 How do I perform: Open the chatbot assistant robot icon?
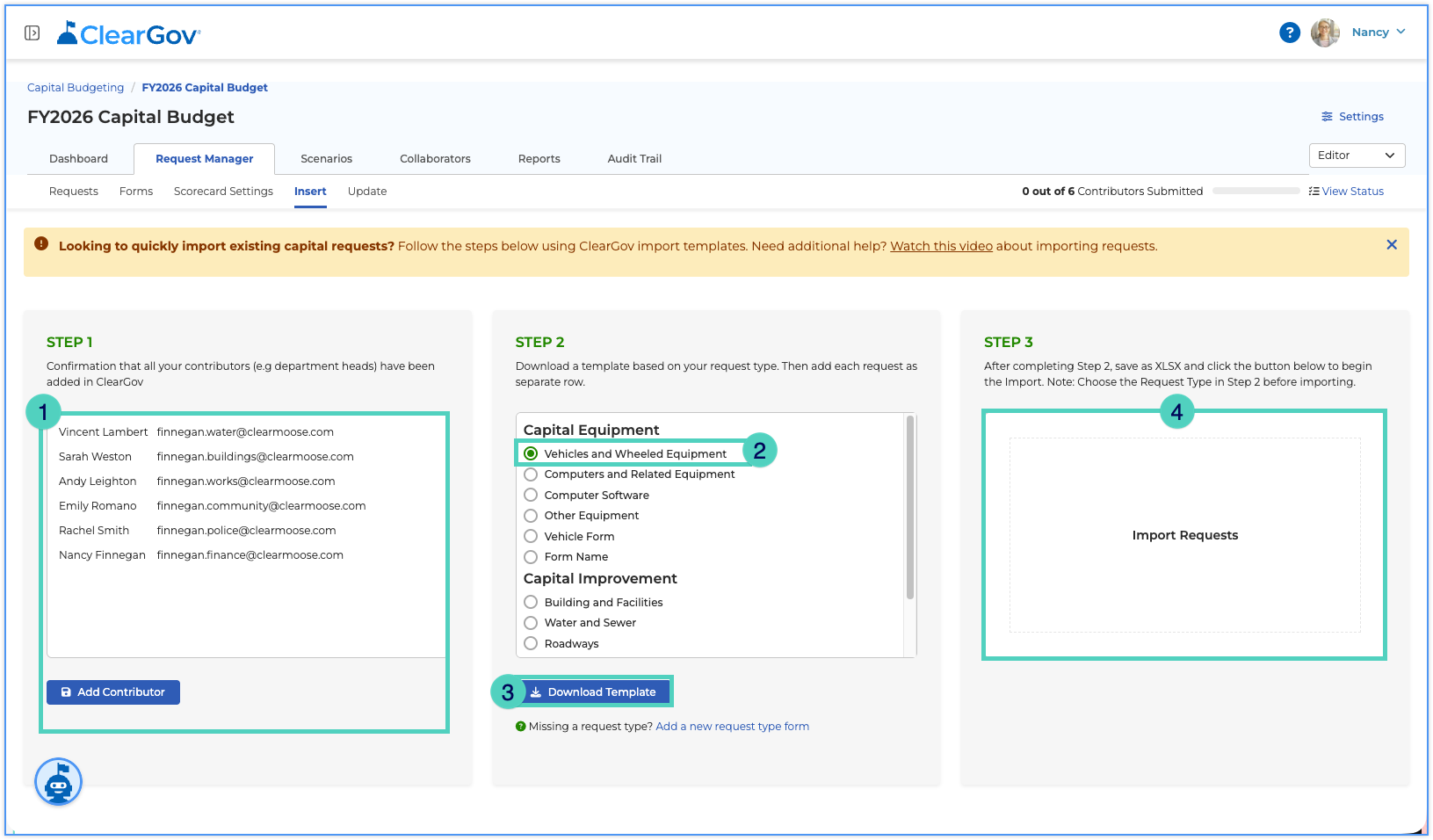coord(58,782)
